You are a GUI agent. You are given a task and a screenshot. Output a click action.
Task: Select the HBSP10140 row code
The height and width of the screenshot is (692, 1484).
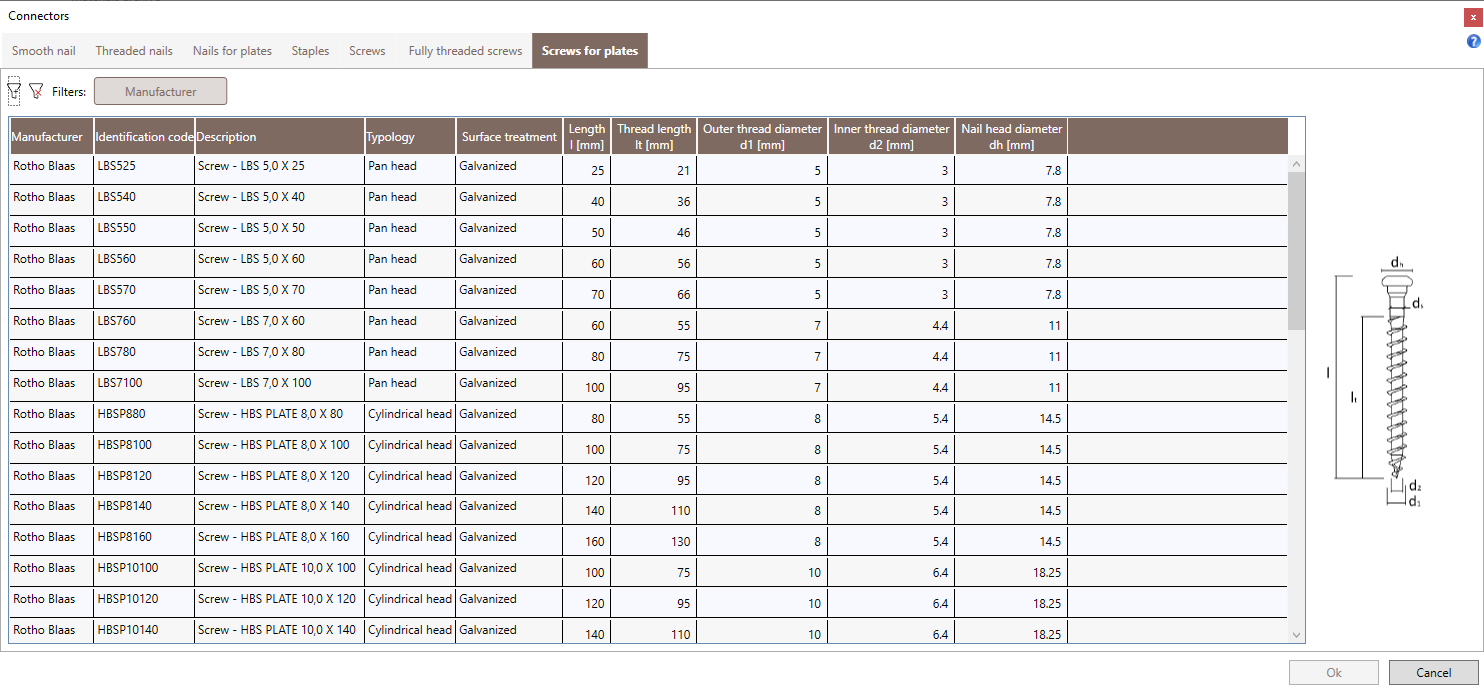pyautogui.click(x=144, y=630)
